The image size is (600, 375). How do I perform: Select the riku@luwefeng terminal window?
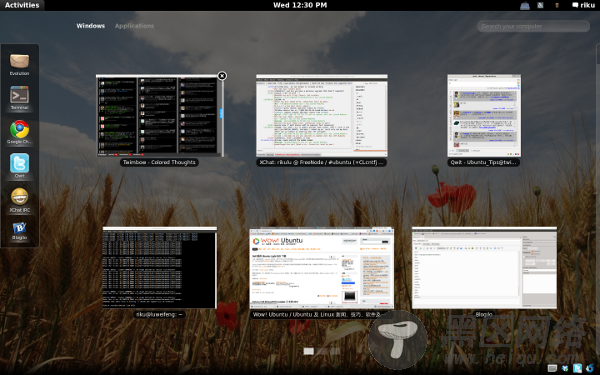[x=160, y=267]
